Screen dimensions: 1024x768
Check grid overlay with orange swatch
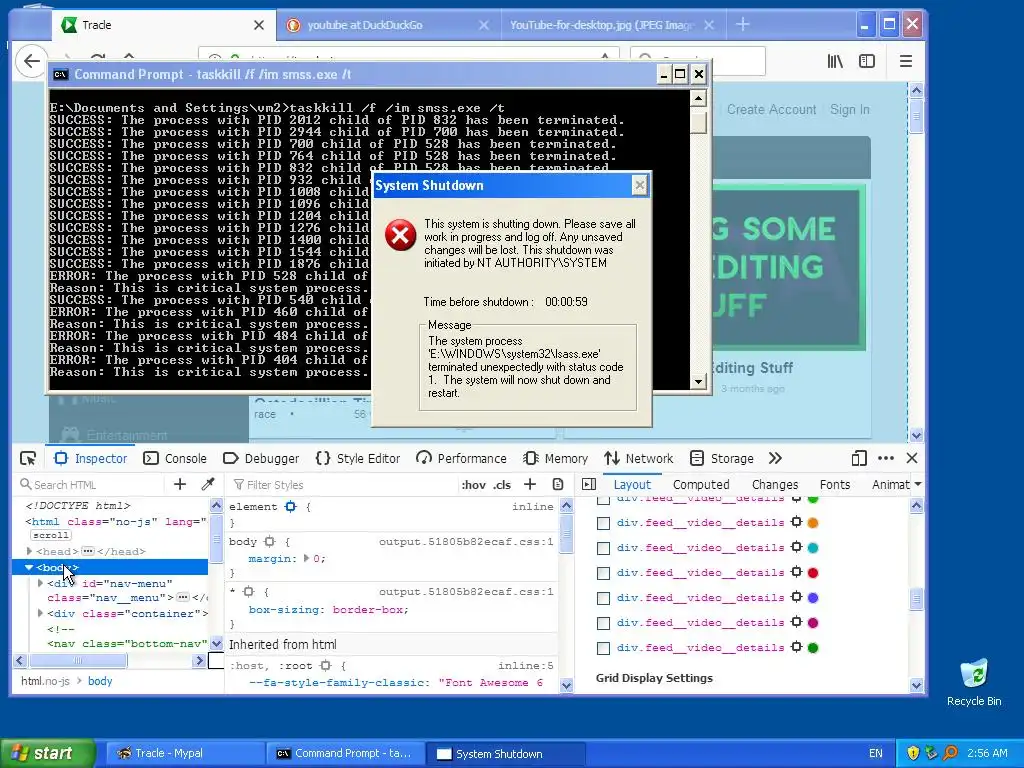pos(603,523)
